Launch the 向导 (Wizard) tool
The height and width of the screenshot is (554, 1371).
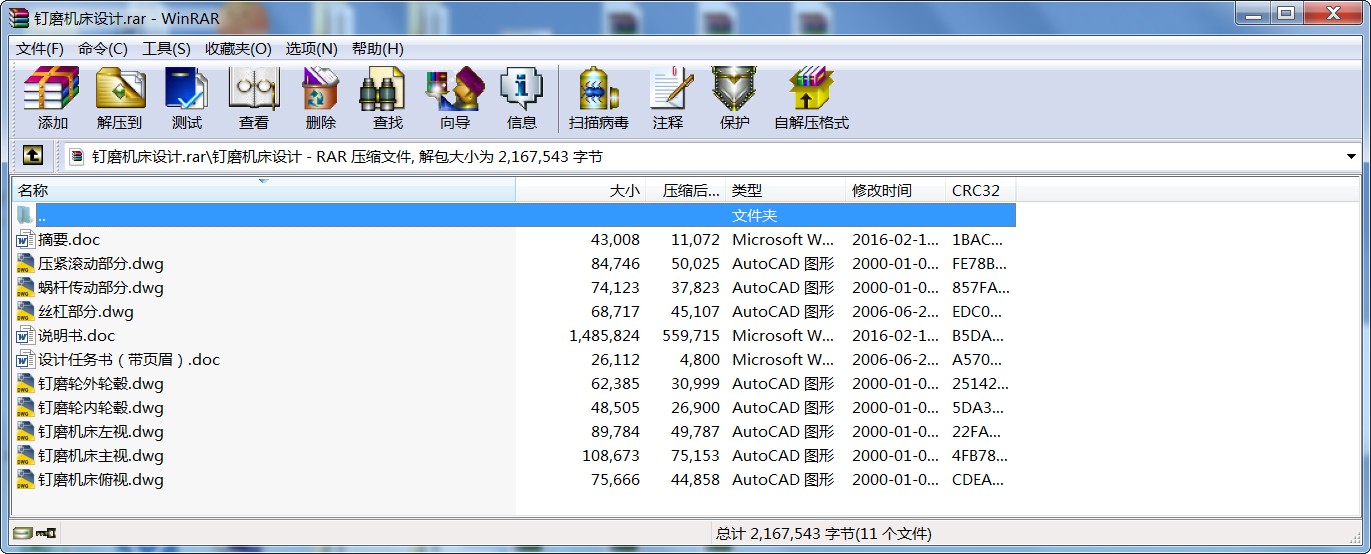(454, 98)
